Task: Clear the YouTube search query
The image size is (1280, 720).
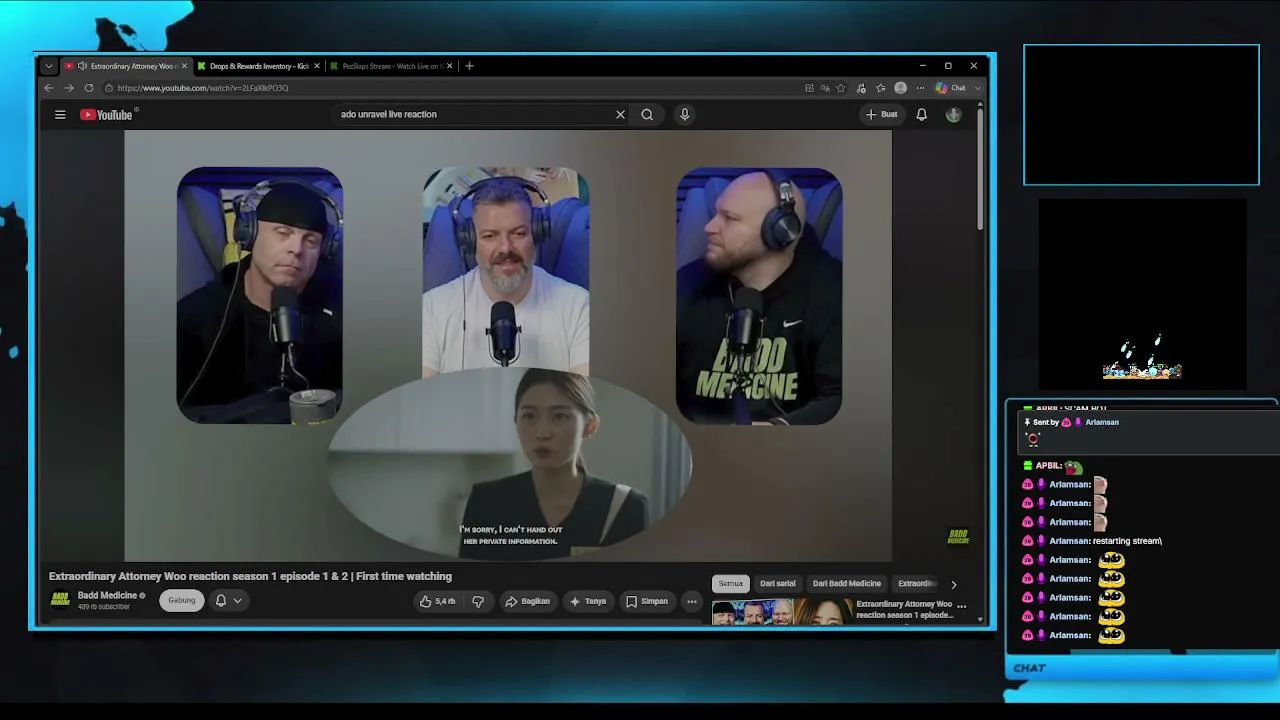Action: pyautogui.click(x=620, y=114)
